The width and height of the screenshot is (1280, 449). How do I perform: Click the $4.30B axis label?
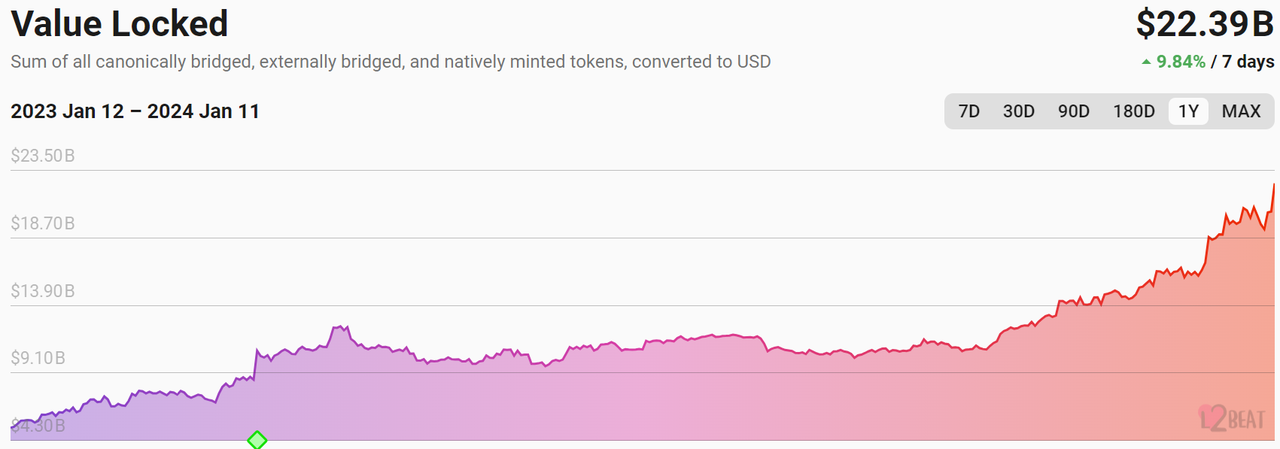[40, 426]
